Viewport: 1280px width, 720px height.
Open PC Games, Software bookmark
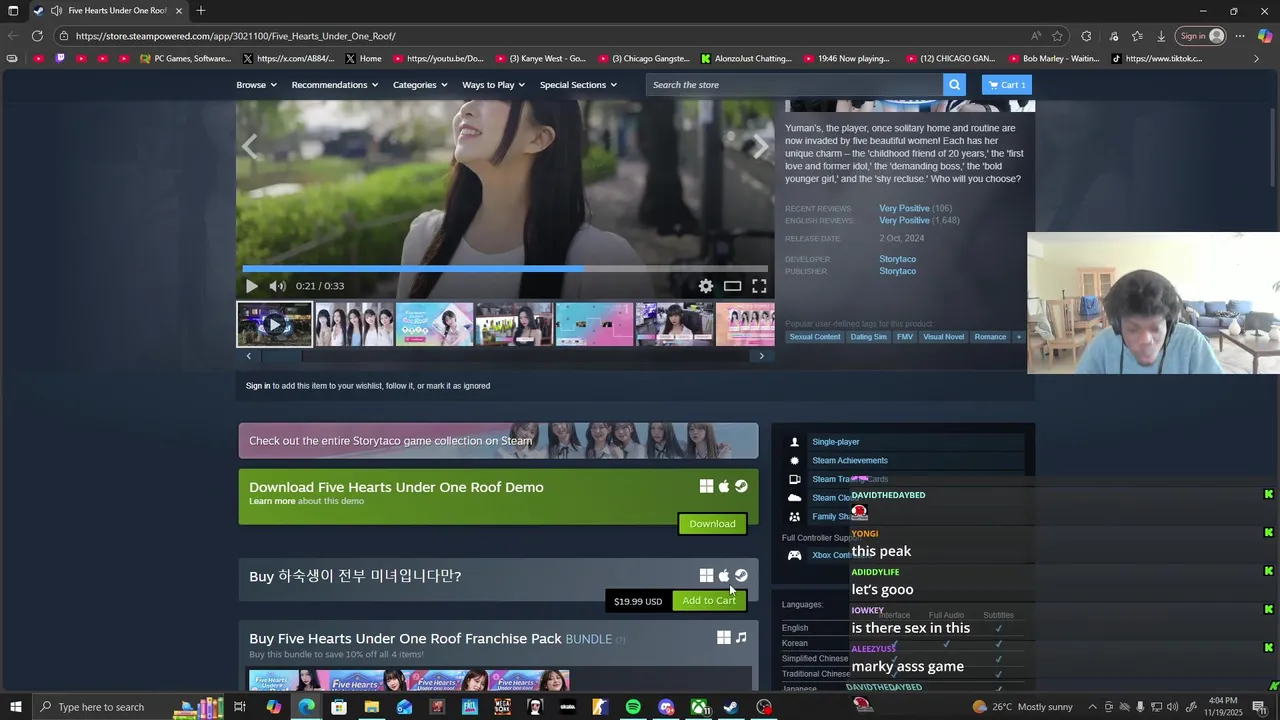click(x=186, y=59)
